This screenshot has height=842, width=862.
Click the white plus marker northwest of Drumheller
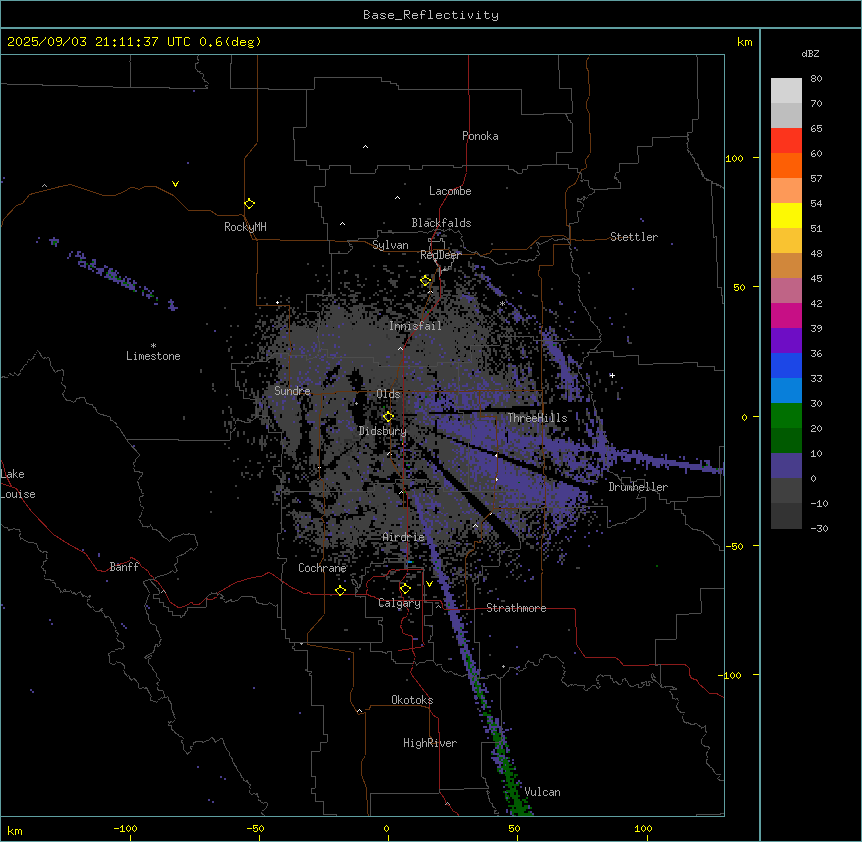coord(612,375)
